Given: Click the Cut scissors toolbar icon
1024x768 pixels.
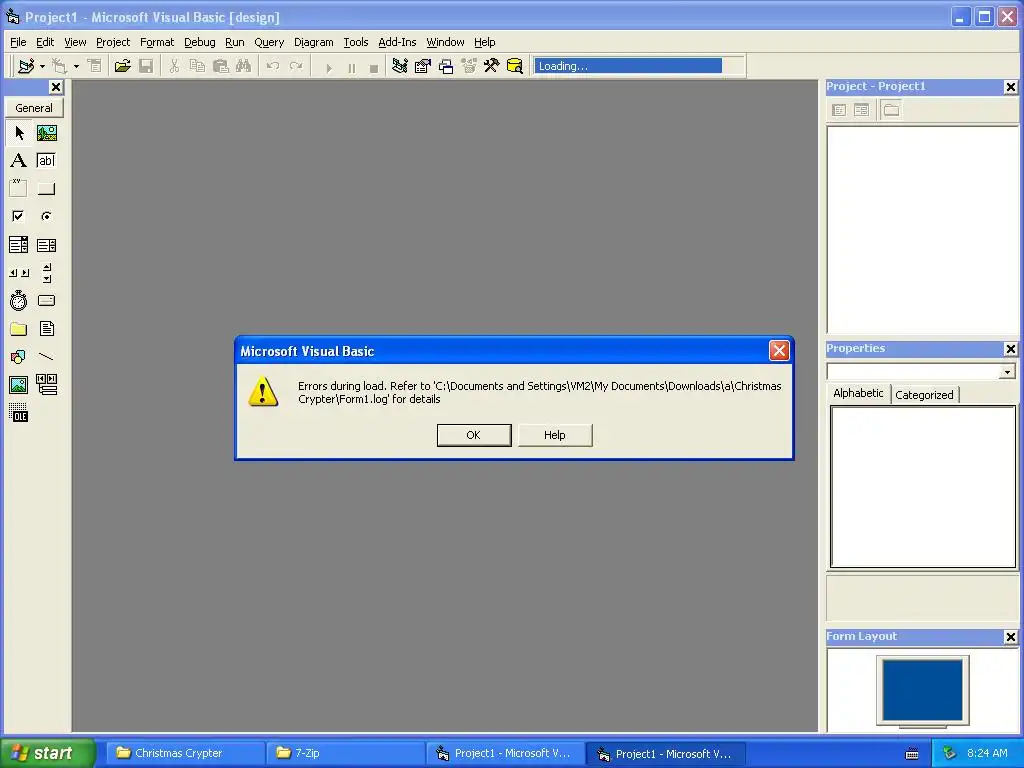Looking at the screenshot, I should [174, 66].
